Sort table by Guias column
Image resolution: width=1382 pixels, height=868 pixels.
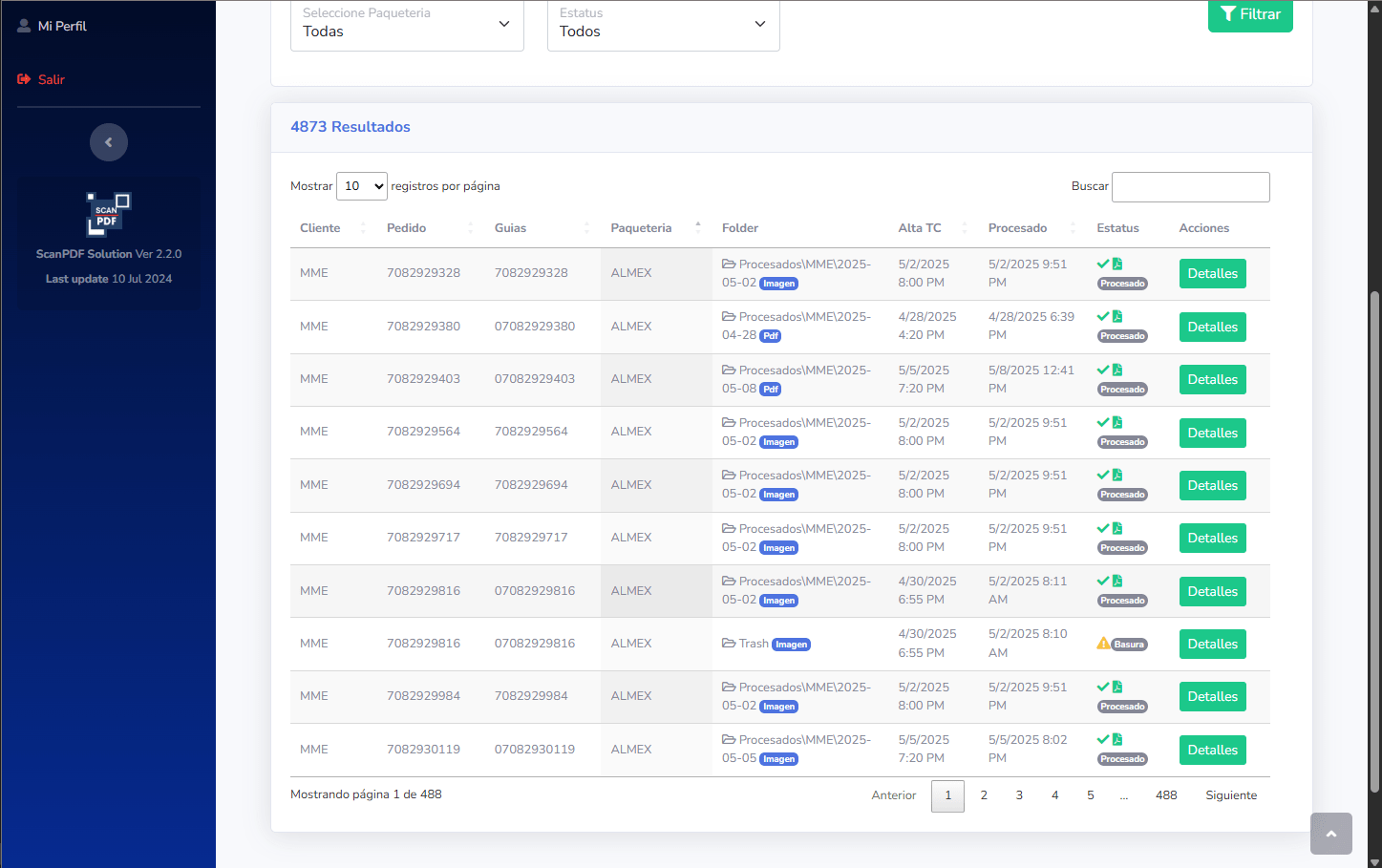click(542, 228)
